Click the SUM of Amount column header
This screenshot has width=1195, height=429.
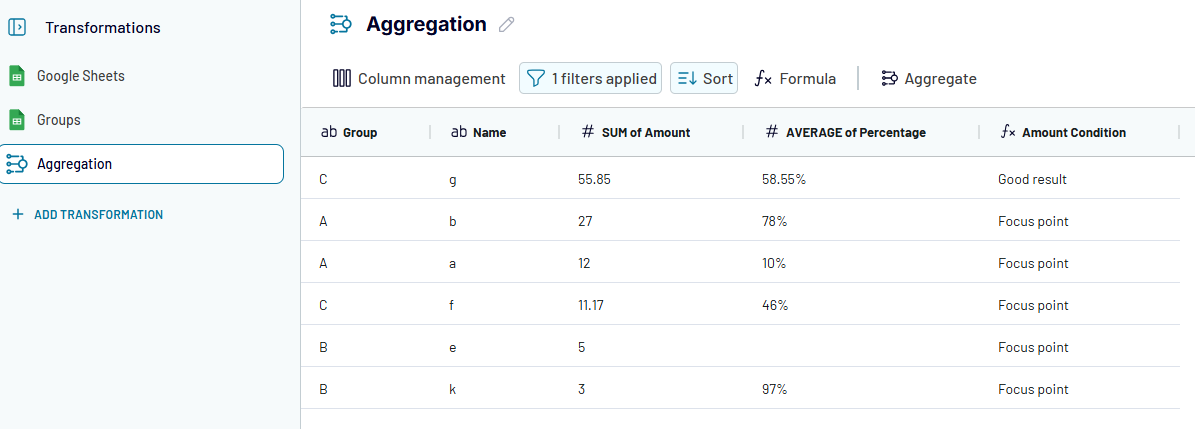pyautogui.click(x=645, y=132)
